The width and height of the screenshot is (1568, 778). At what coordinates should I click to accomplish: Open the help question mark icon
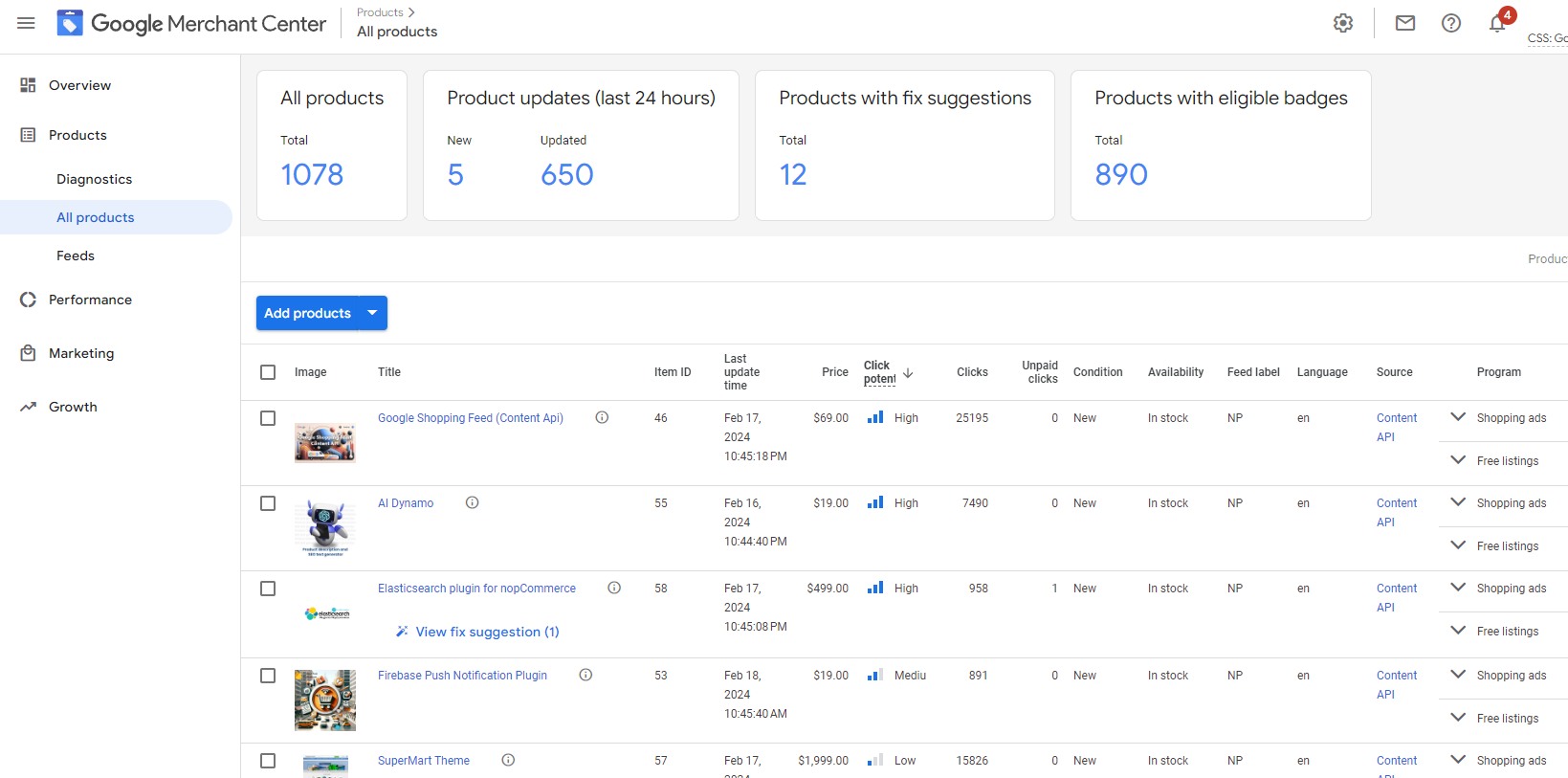point(1451,23)
